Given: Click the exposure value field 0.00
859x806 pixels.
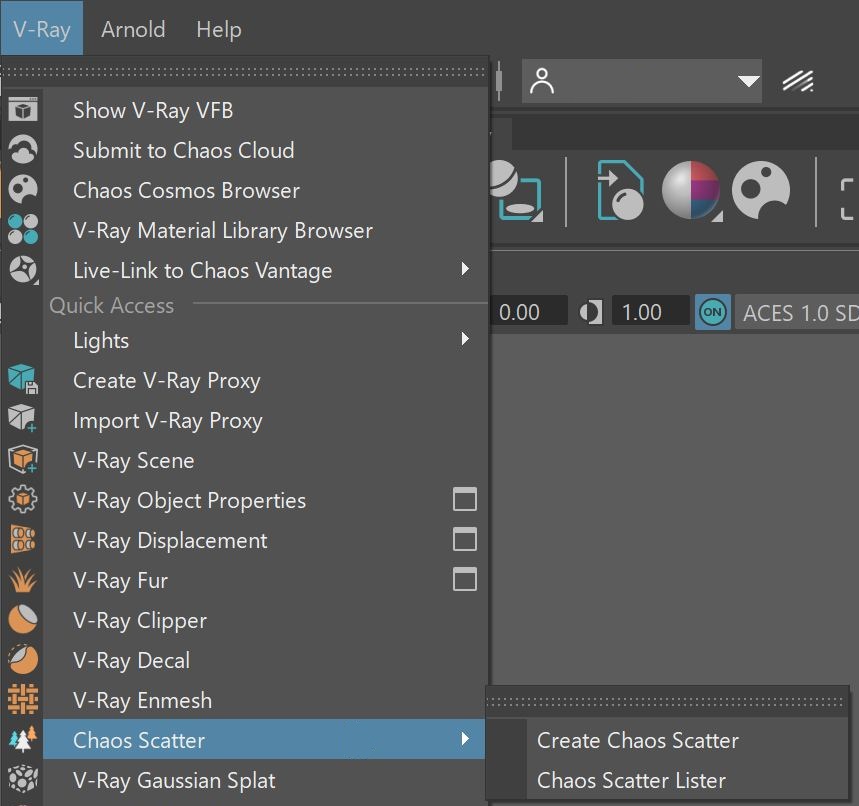Looking at the screenshot, I should tap(528, 311).
